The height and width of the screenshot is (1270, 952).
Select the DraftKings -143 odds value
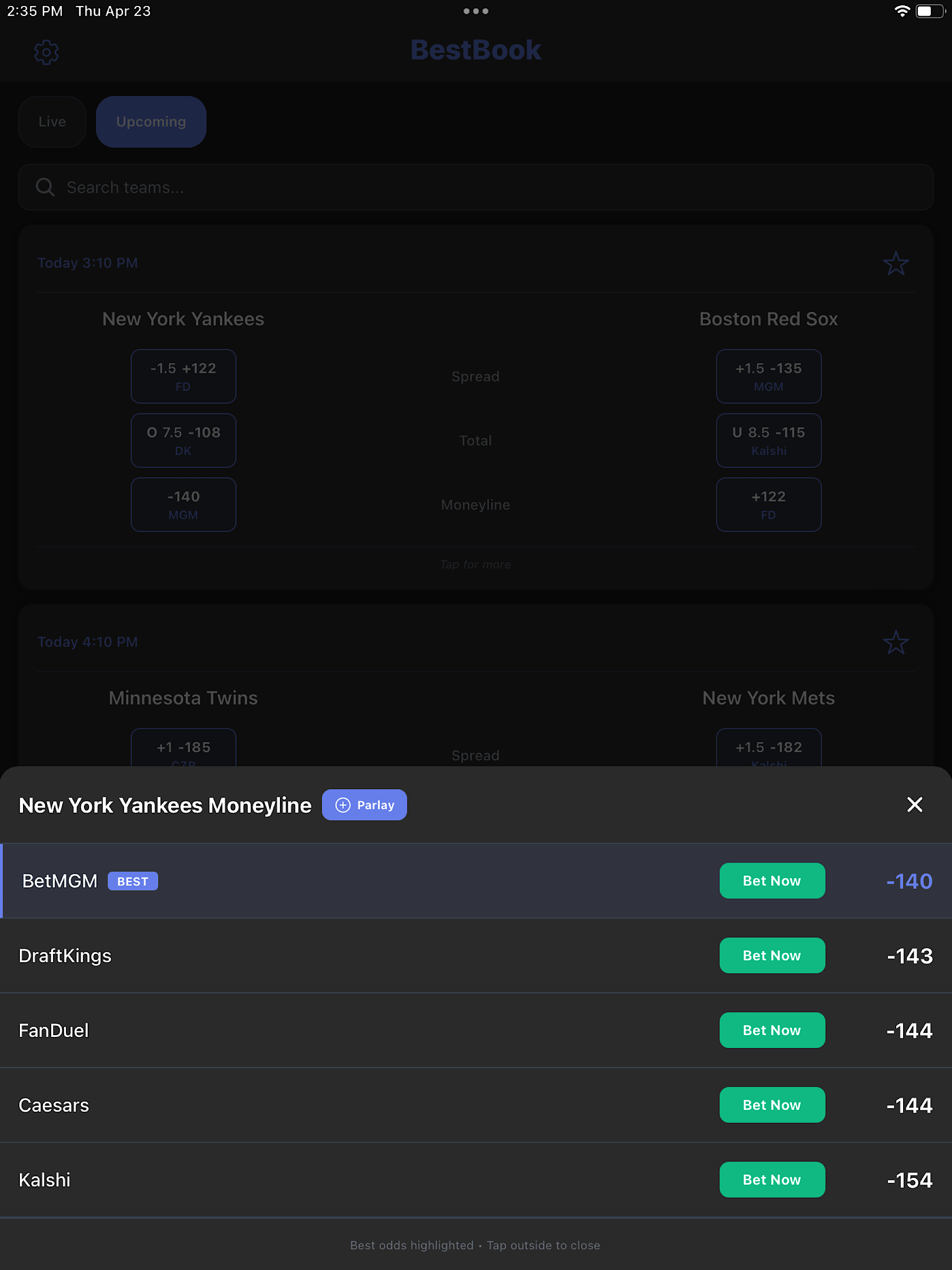(x=910, y=956)
